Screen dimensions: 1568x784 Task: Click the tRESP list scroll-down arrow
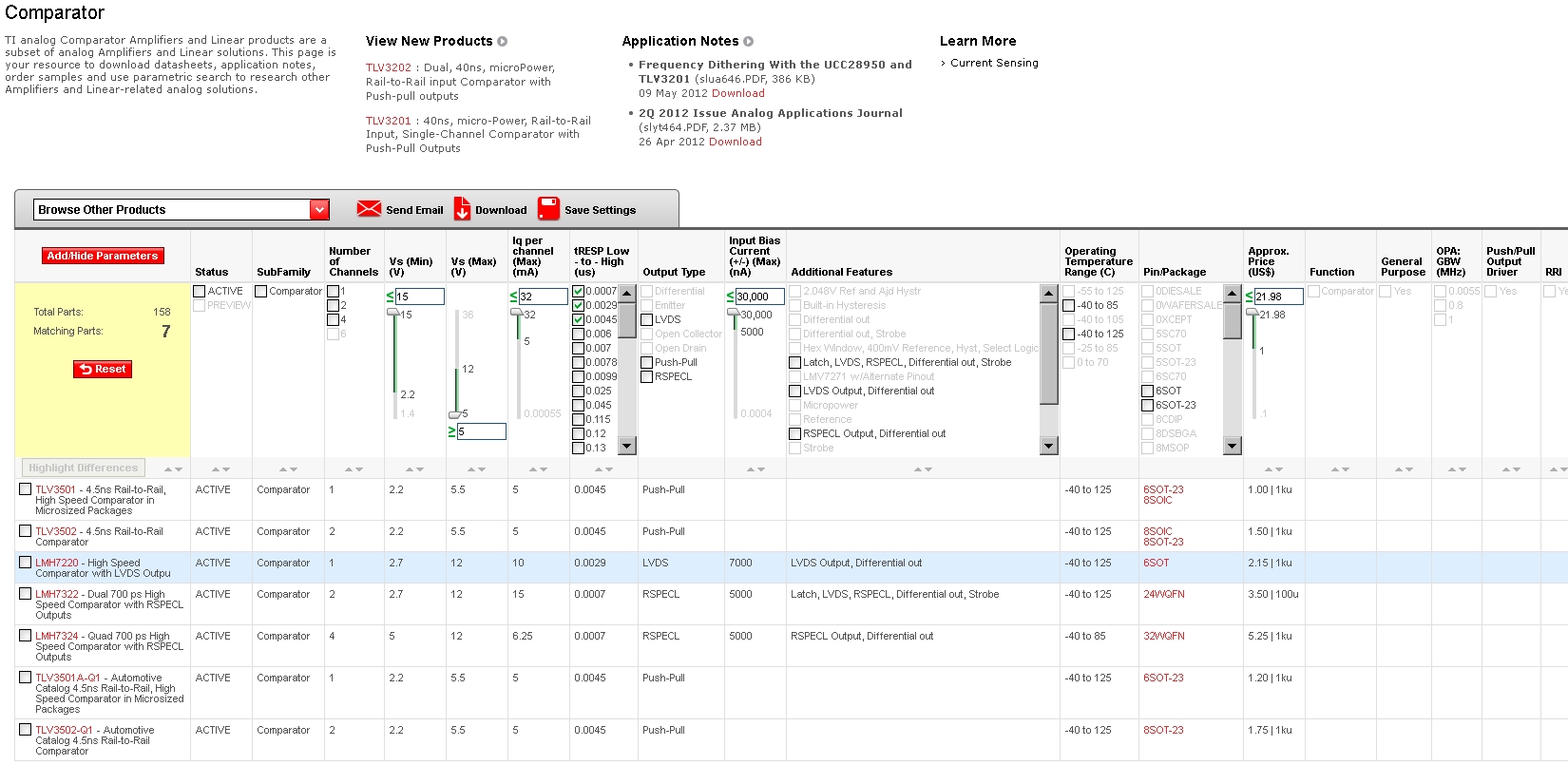[627, 446]
